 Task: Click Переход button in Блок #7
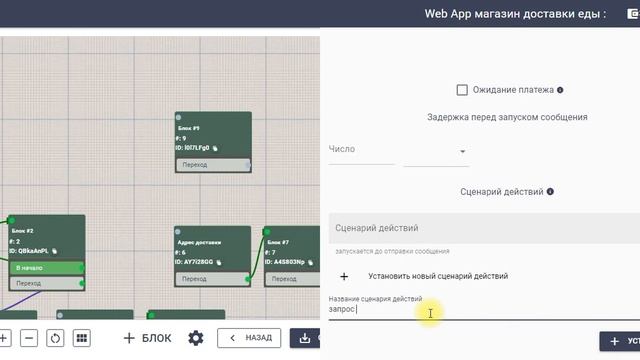(x=293, y=279)
